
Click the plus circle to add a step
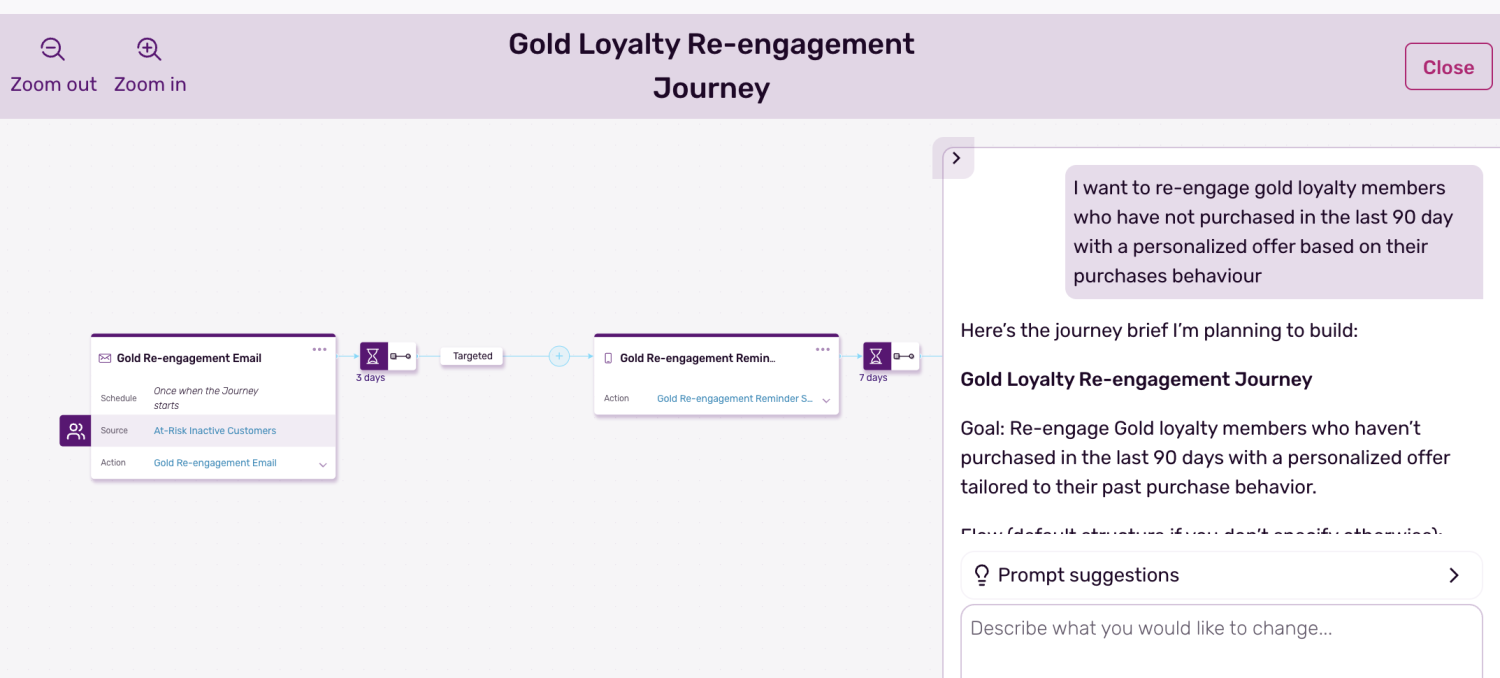point(559,356)
